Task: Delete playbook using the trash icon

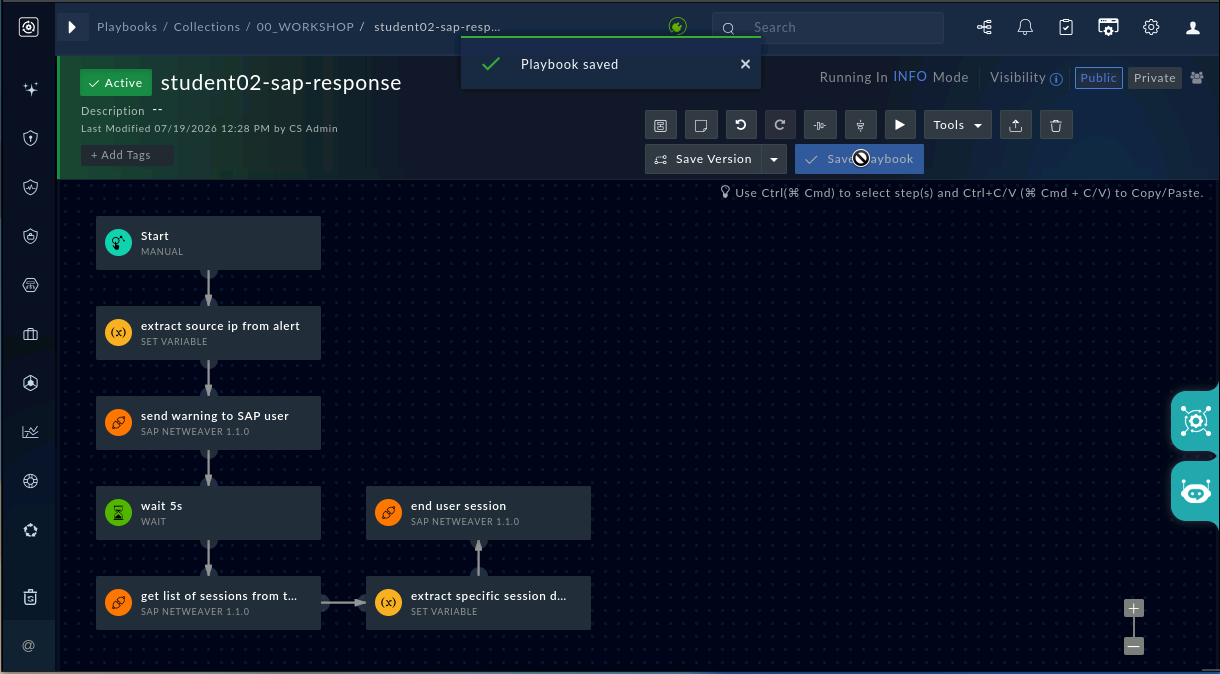Action: 1056,125
